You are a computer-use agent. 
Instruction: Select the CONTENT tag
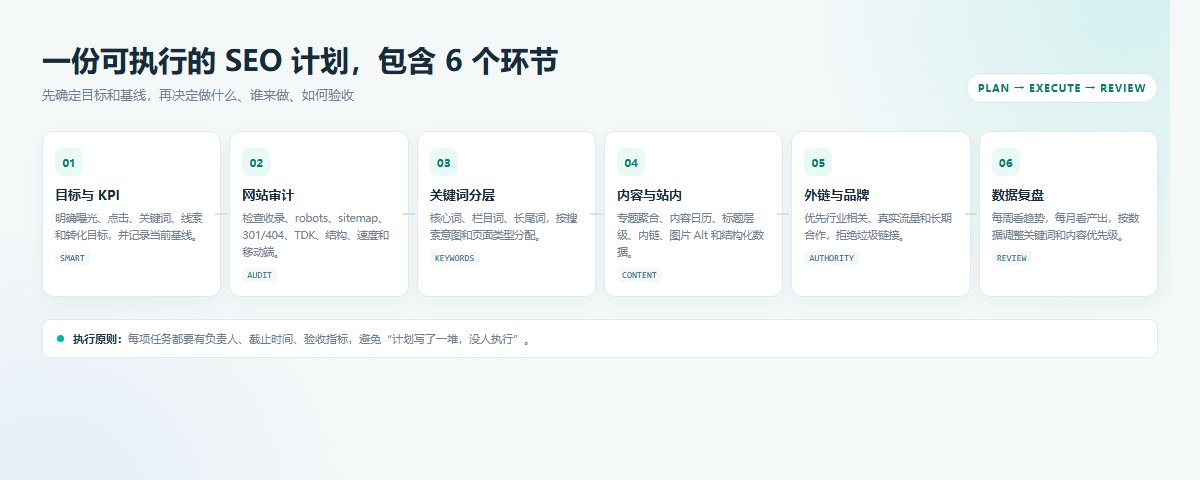click(639, 275)
